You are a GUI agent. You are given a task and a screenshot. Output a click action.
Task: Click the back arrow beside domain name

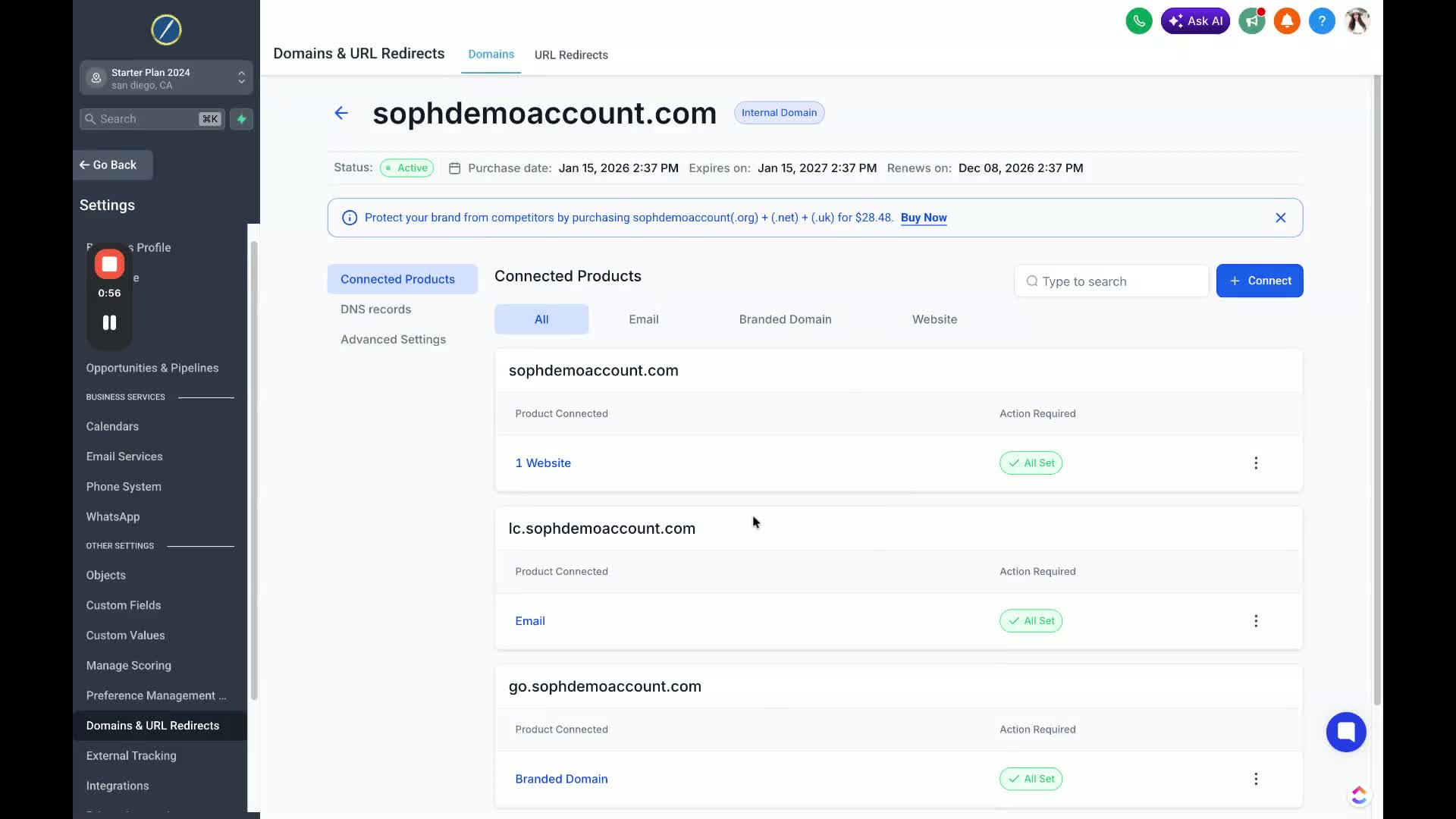click(x=341, y=113)
